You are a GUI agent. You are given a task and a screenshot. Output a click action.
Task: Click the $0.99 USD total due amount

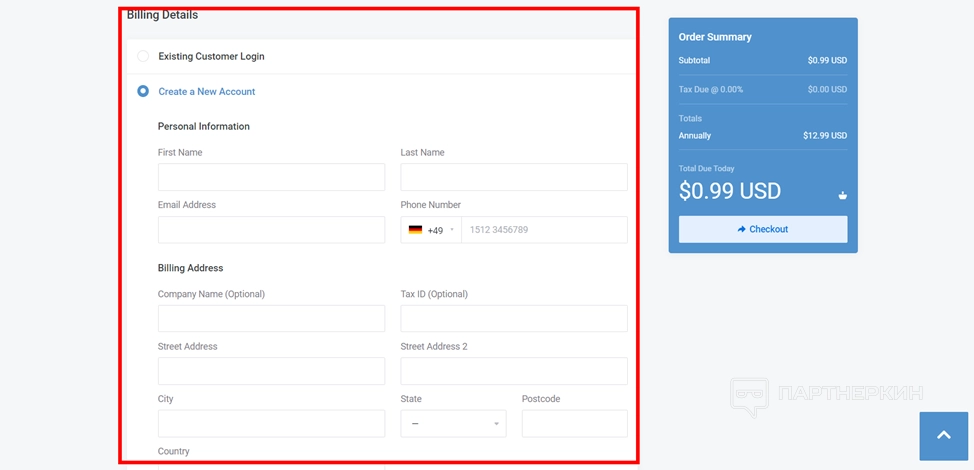coord(729,191)
